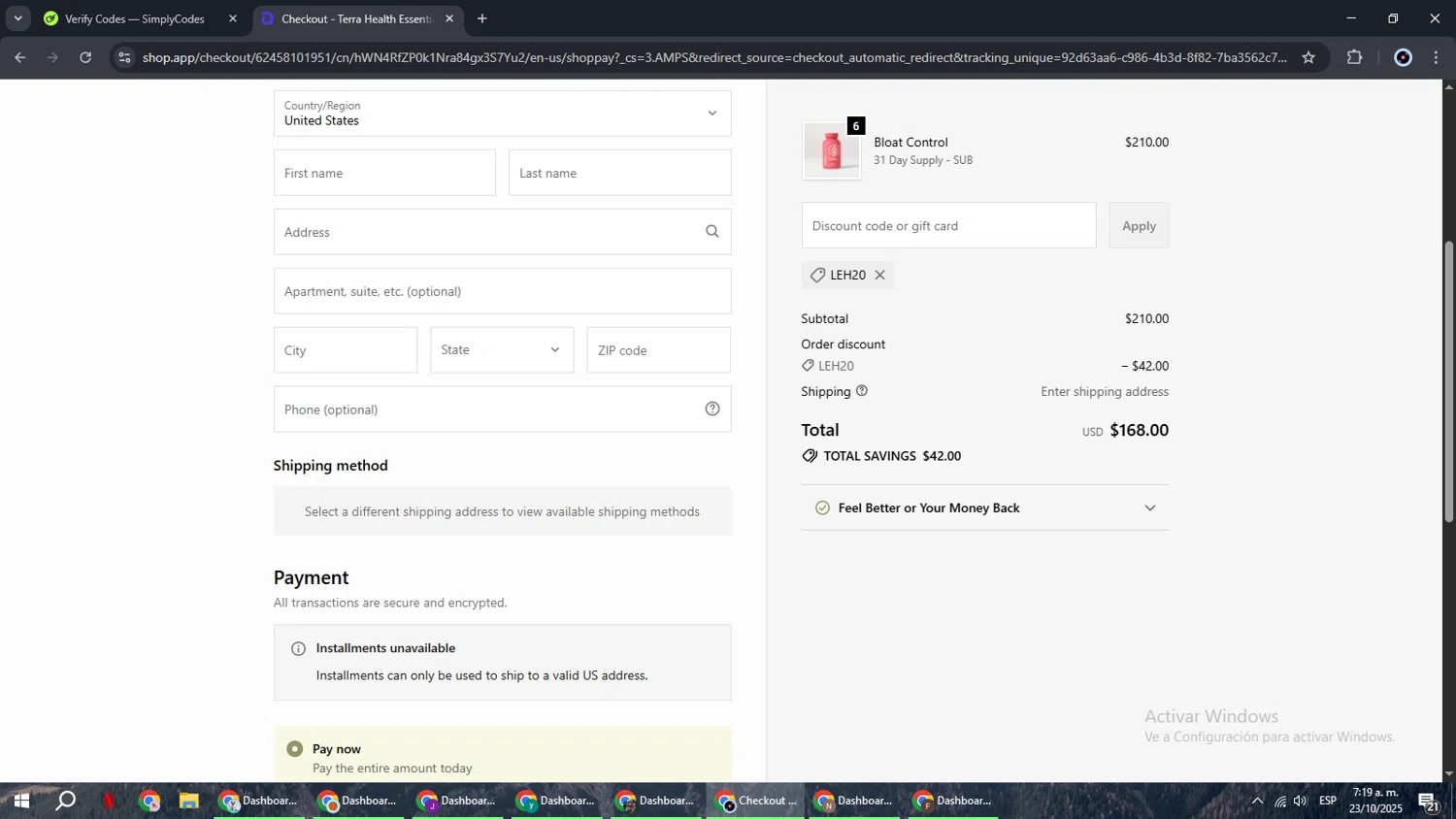Screen dimensions: 1456x819
Task: Switch to the Checkout taskbar window
Action: pyautogui.click(x=756, y=801)
